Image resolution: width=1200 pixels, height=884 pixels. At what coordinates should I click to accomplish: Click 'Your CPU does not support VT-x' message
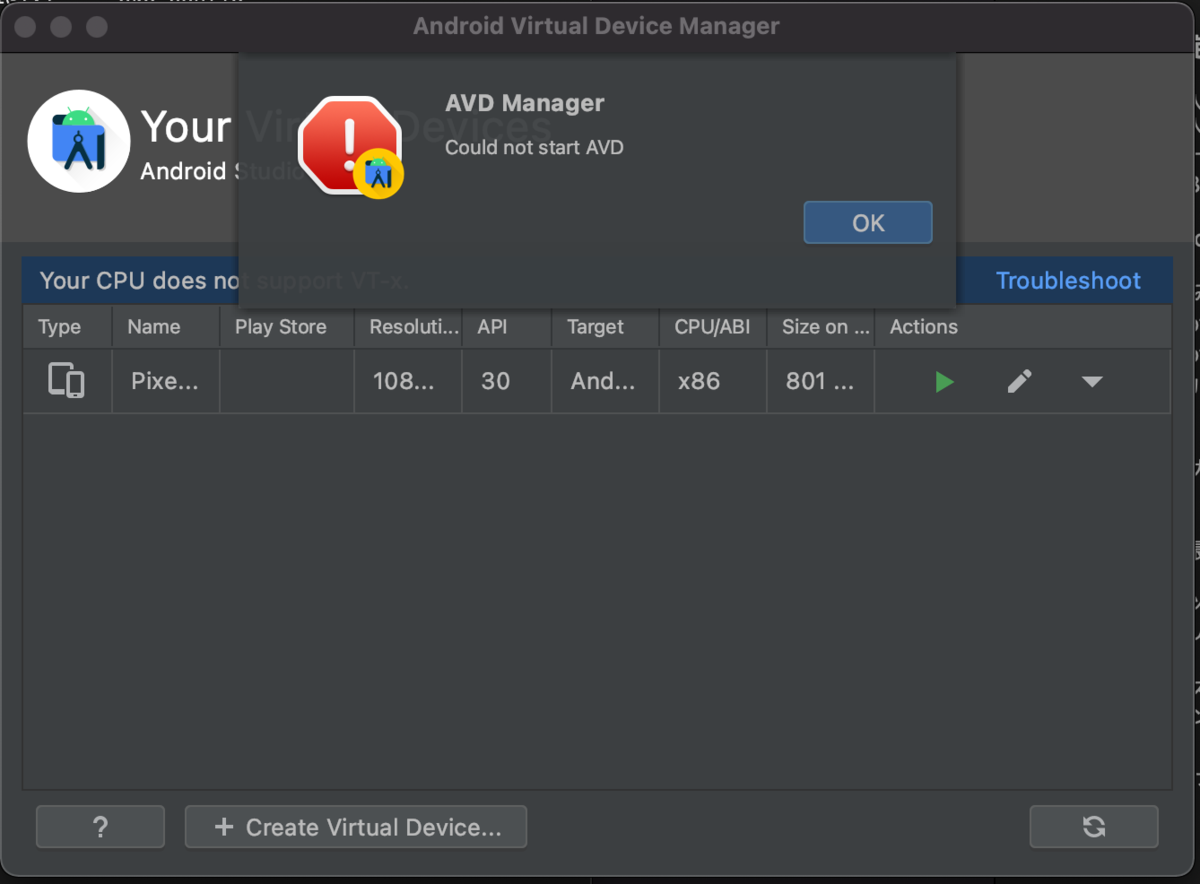[x=224, y=281]
